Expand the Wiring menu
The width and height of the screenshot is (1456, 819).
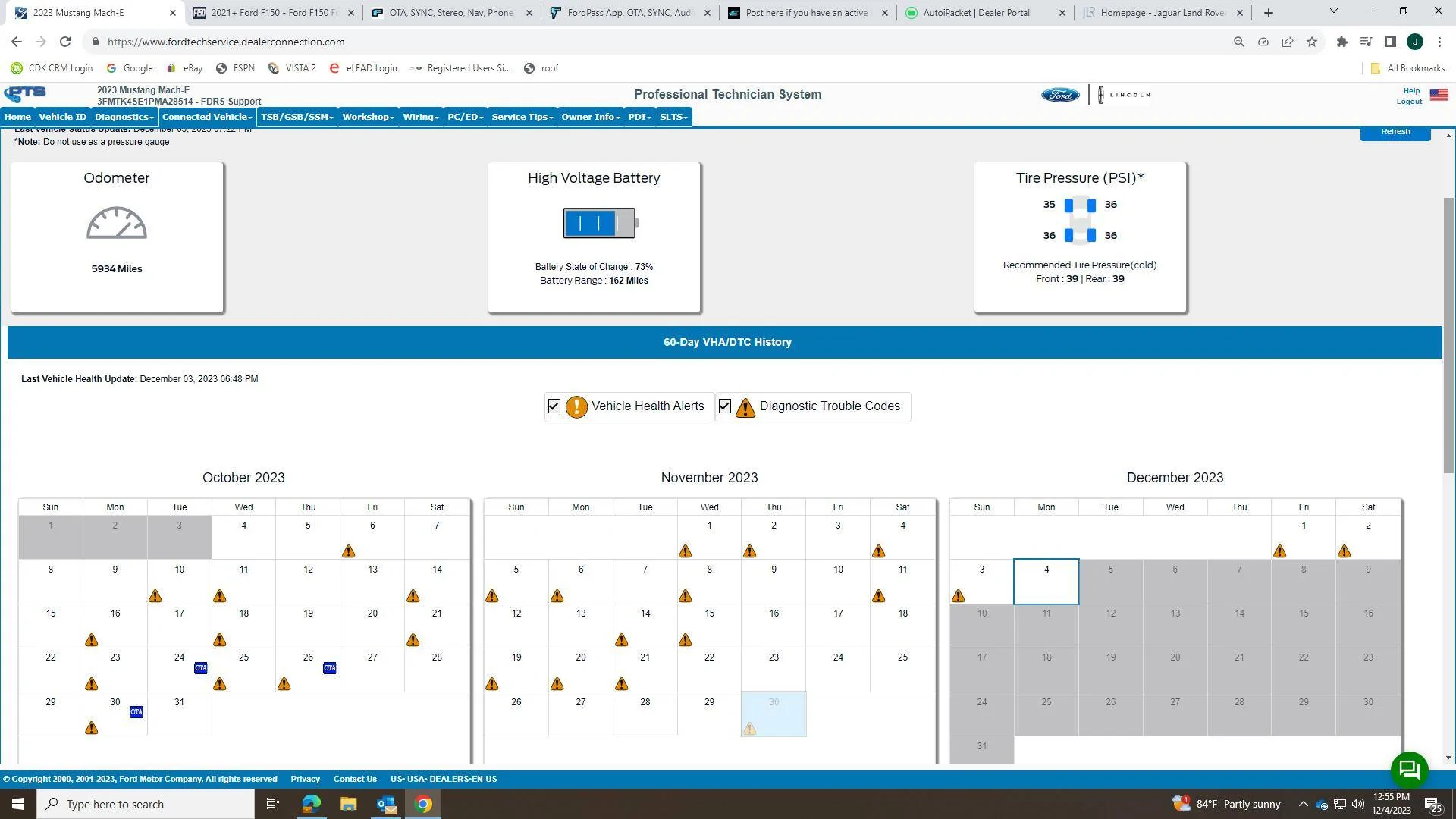click(421, 117)
